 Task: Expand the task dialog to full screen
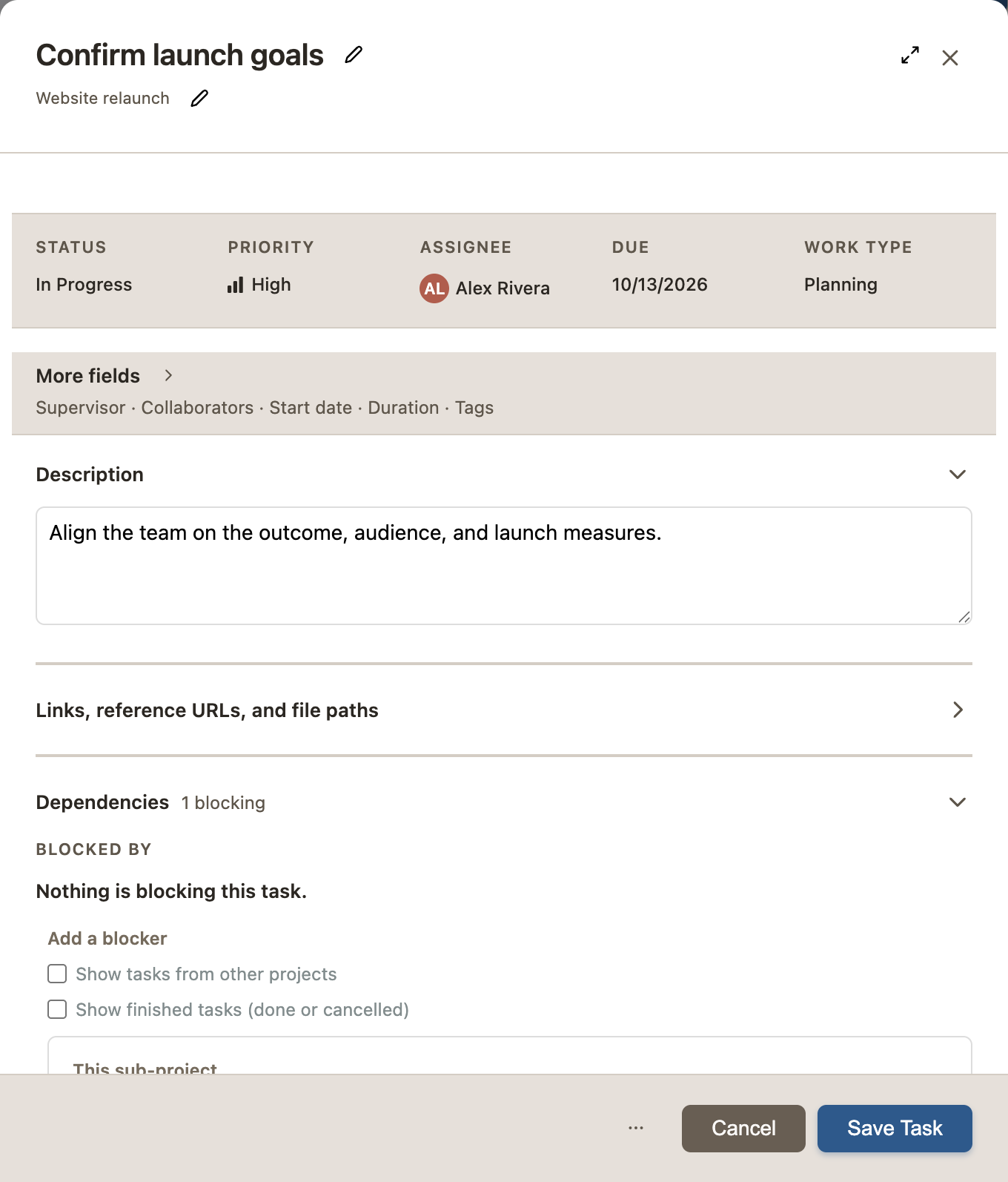pyautogui.click(x=910, y=56)
